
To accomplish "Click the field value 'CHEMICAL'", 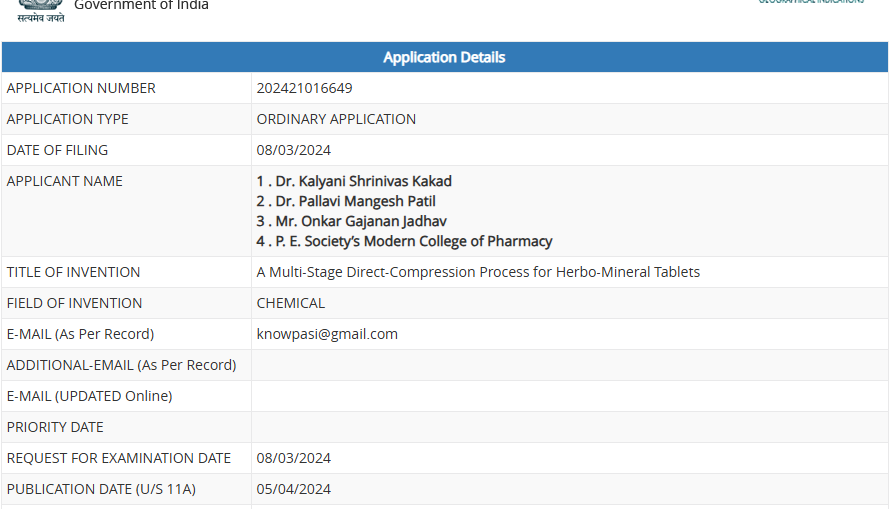I will coord(290,303).
